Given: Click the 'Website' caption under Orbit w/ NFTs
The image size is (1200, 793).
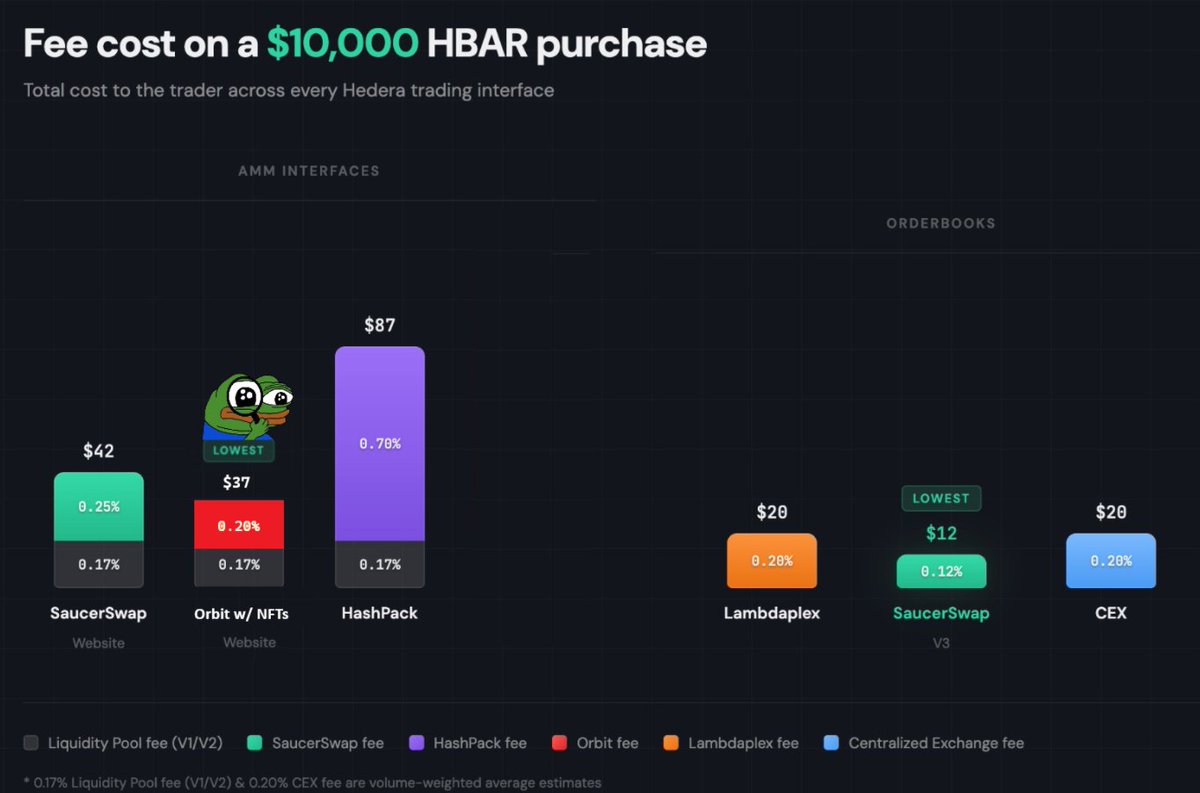Looking at the screenshot, I should click(x=249, y=642).
